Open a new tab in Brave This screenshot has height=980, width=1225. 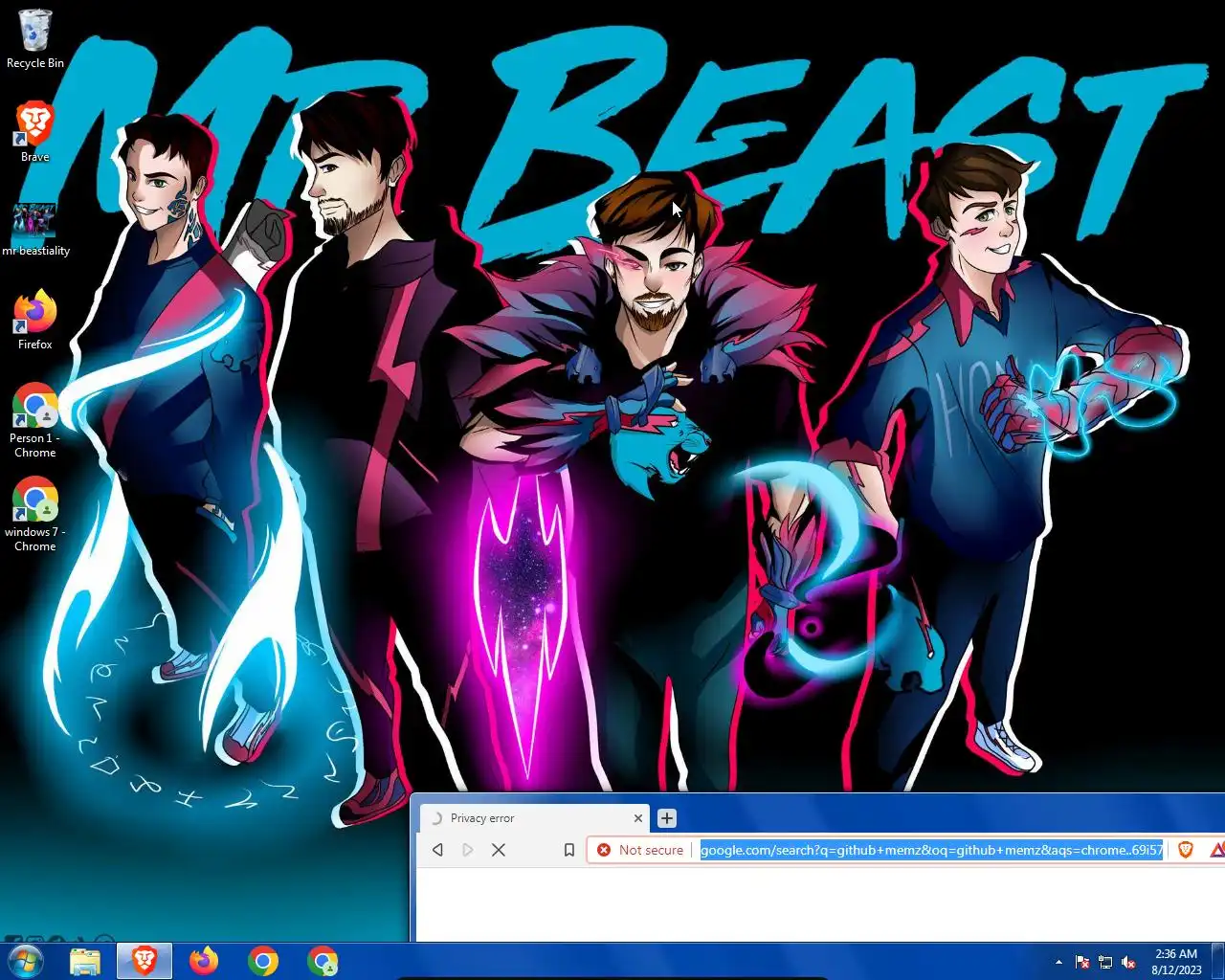click(667, 818)
